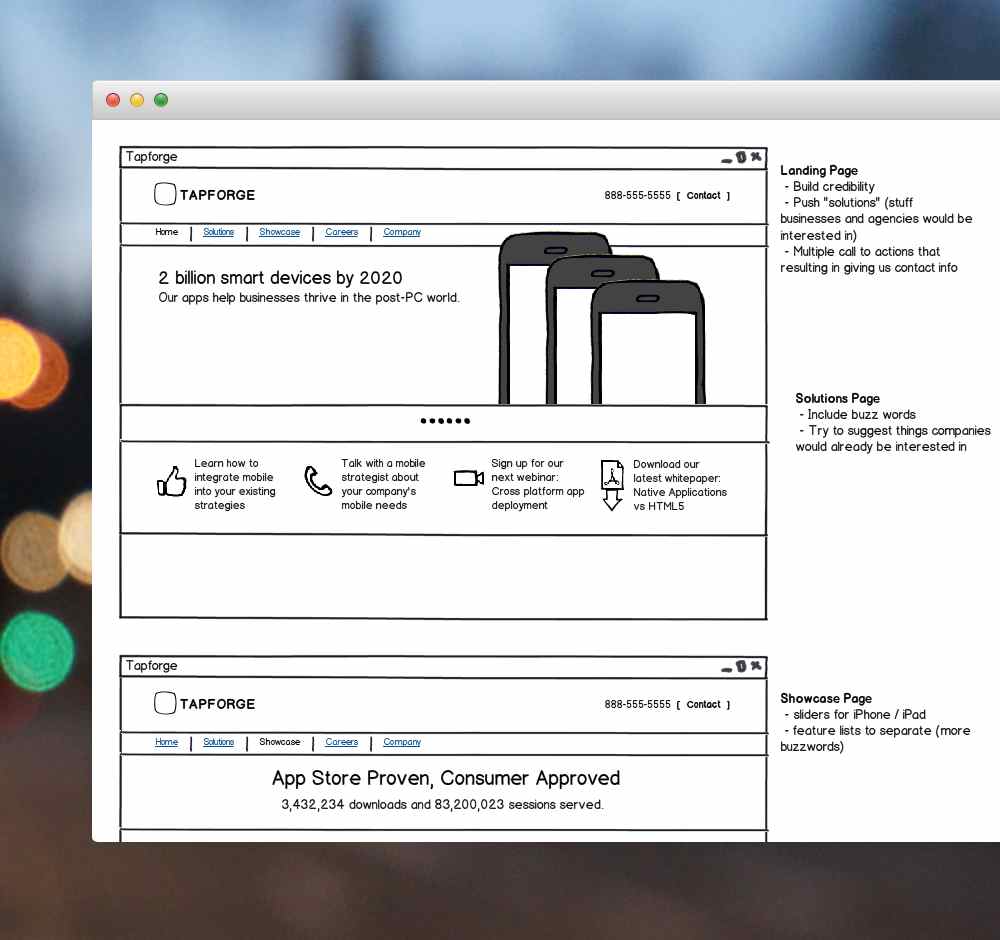The image size is (1000, 940).
Task: Click the green macOS zoom button
Action: 161,100
